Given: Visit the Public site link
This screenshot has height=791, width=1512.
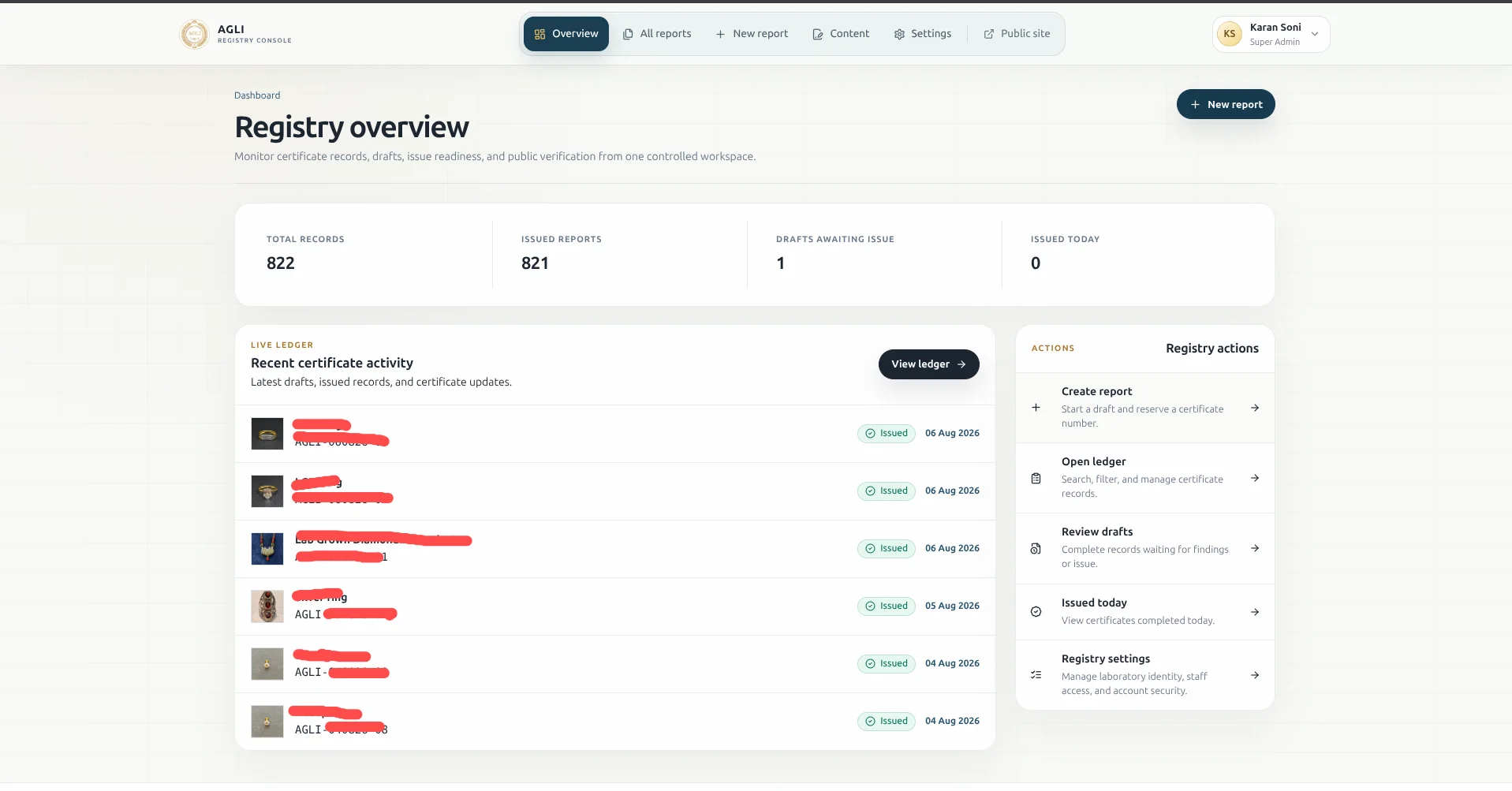Looking at the screenshot, I should (1017, 34).
